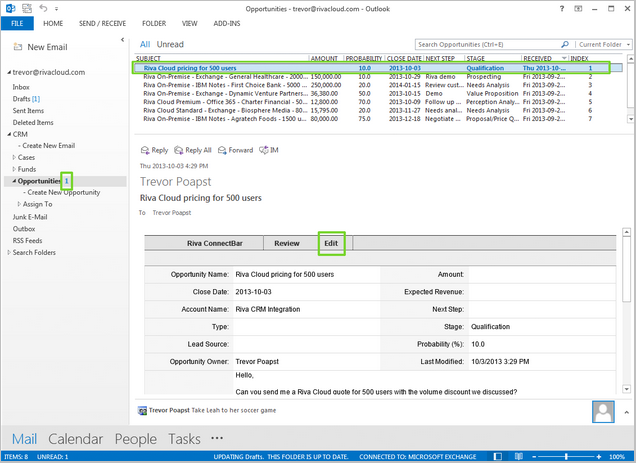The width and height of the screenshot is (636, 463).
Task: Select the Riva Cloud pricing for 500 users row
Action: pyautogui.click(x=378, y=68)
